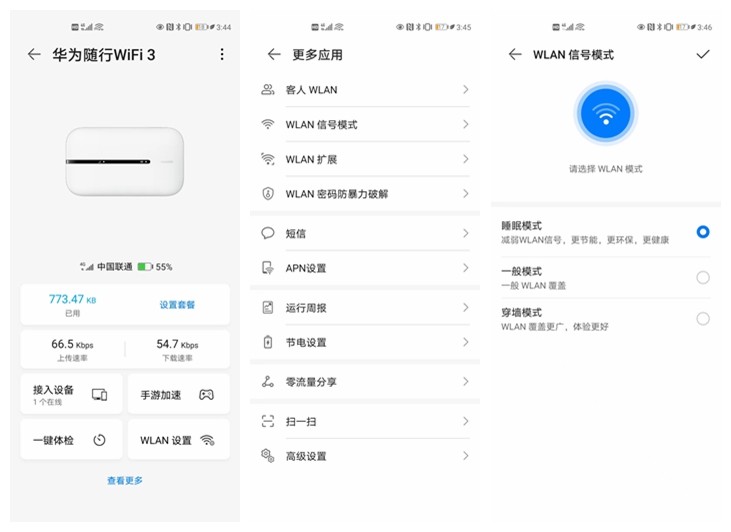Viewport: 731px width, 532px height.
Task: Go back from 华为随行WiFi 3 screen
Action: pos(34,55)
